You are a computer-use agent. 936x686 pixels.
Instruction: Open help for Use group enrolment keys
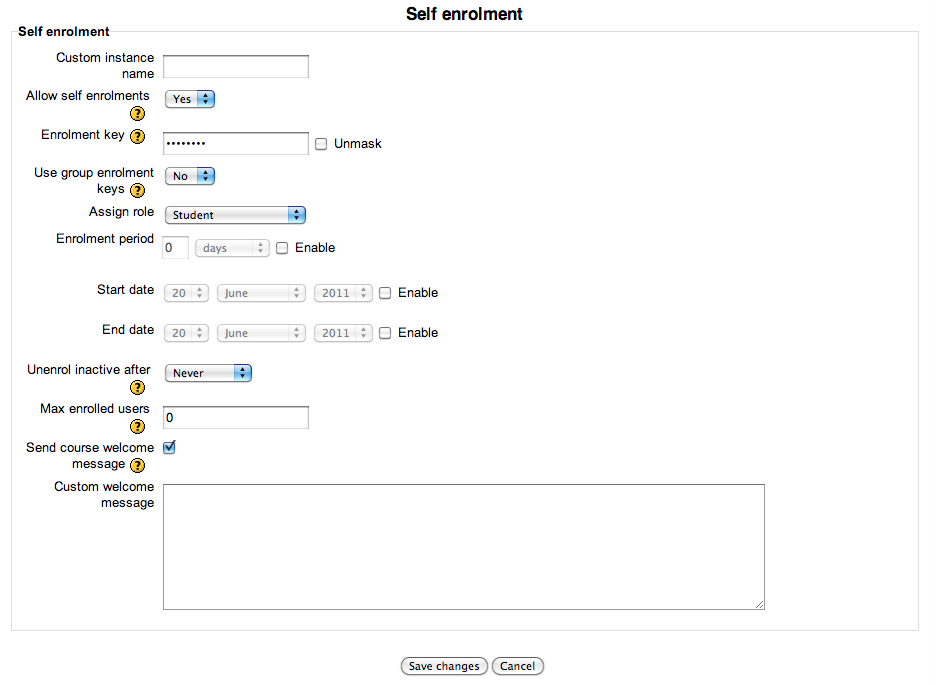pos(137,190)
